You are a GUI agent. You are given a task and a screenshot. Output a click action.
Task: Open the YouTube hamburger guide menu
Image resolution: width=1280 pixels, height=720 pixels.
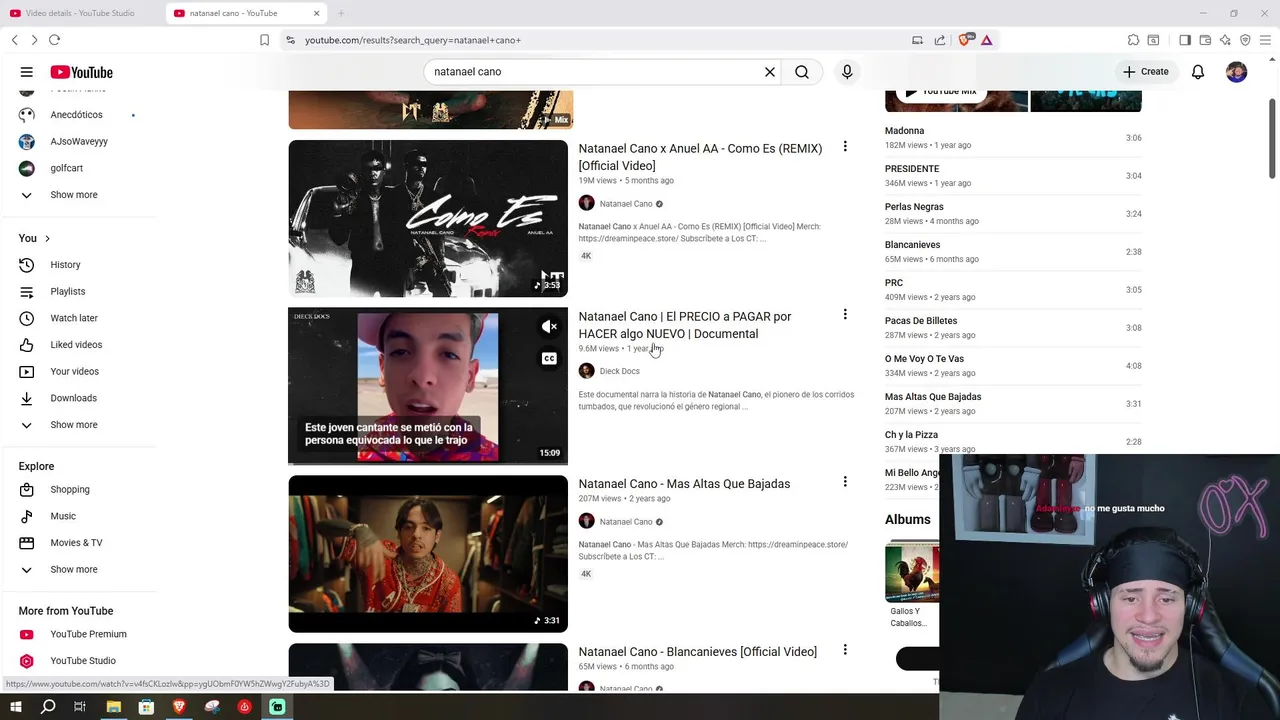tap(27, 72)
